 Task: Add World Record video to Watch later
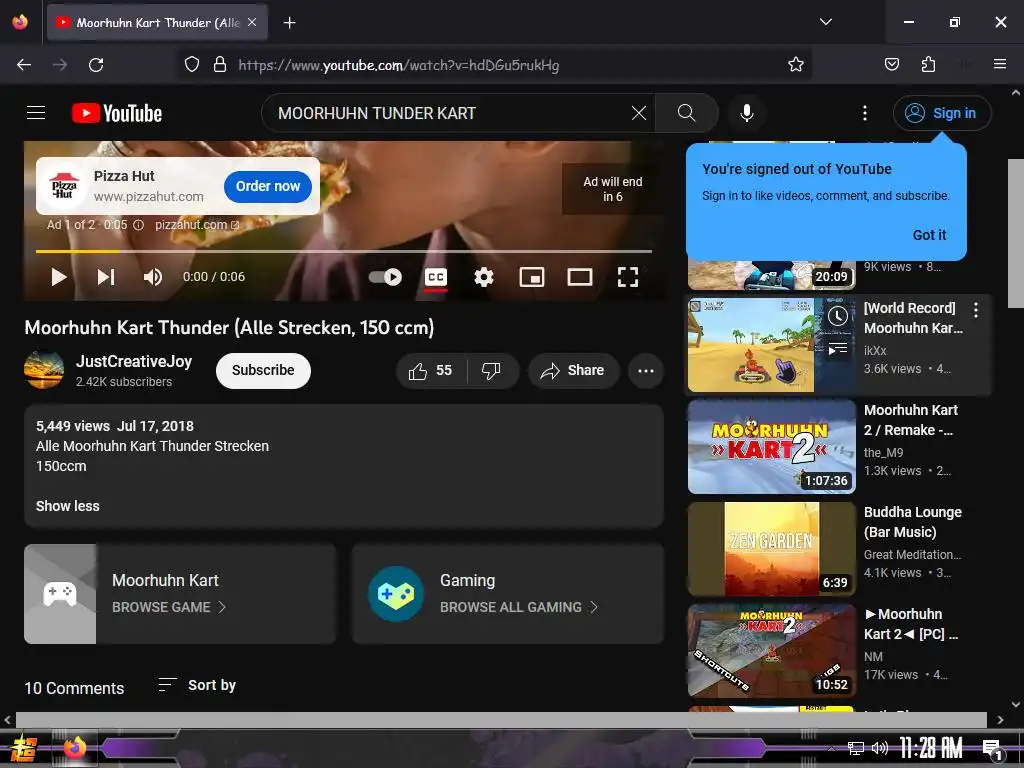(x=837, y=316)
